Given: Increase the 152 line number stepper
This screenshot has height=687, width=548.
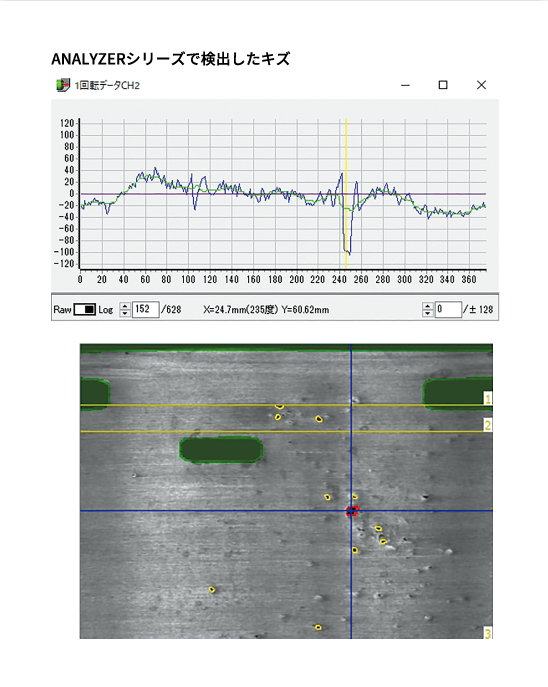Looking at the screenshot, I should [x=125, y=306].
